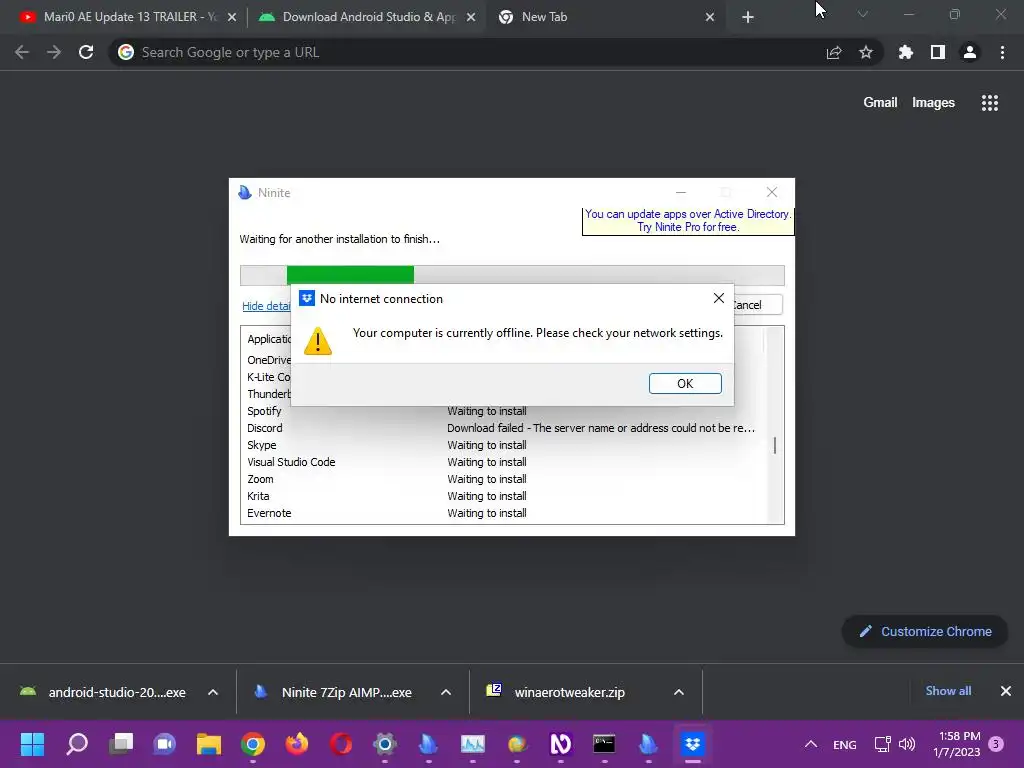Open the Ninite 7Zip AIMP exe download

tap(334, 692)
